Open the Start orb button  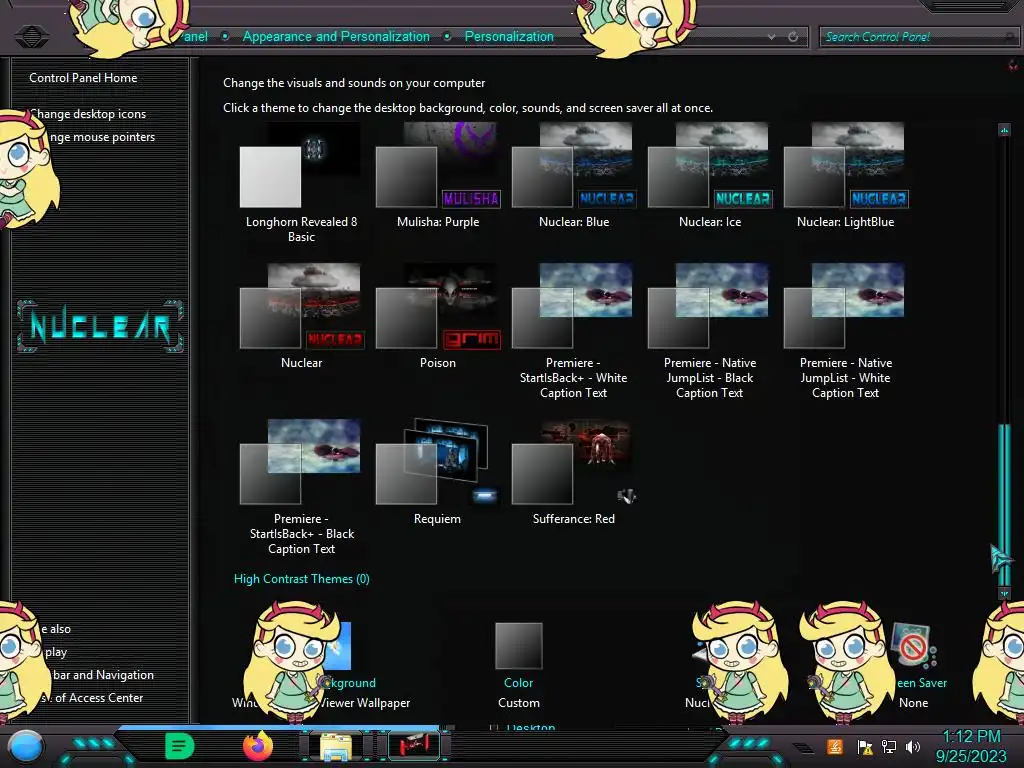click(25, 746)
